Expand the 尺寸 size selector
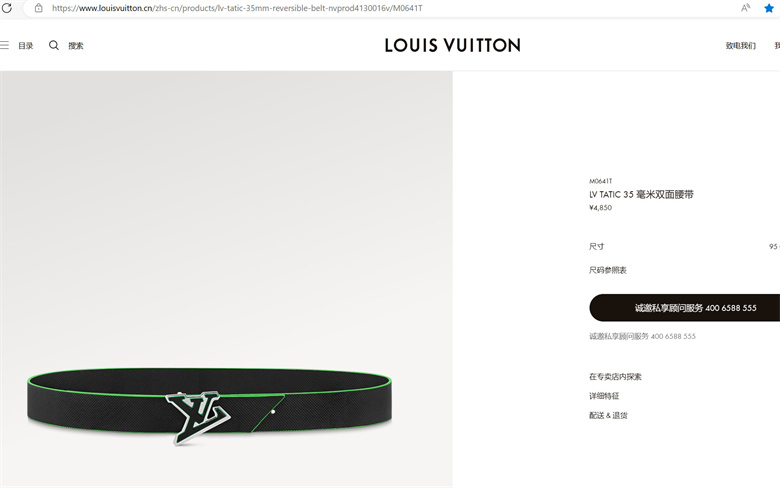Image resolution: width=780 pixels, height=488 pixels. point(684,246)
